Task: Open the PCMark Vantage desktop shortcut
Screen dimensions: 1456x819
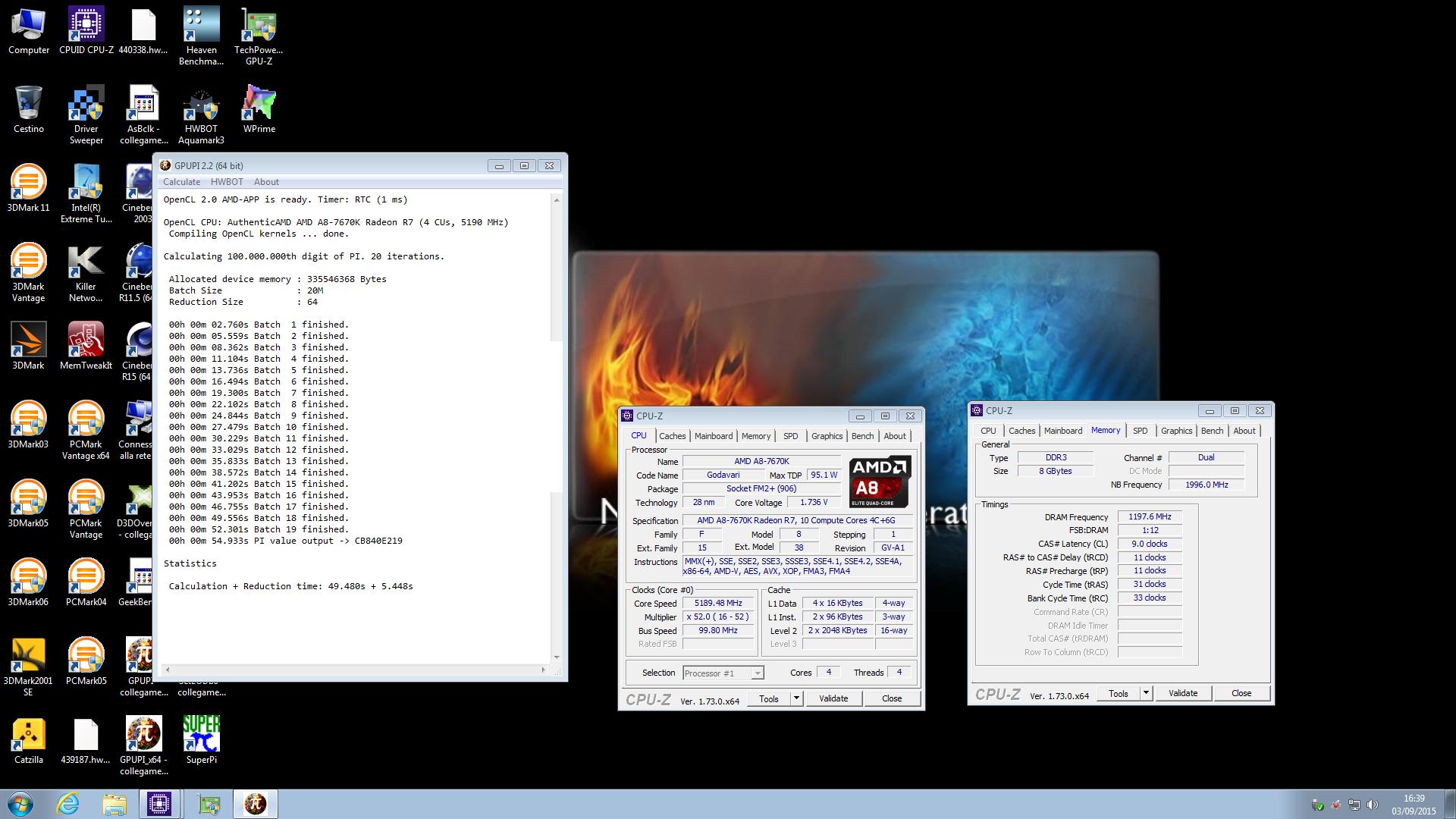Action: (x=86, y=510)
